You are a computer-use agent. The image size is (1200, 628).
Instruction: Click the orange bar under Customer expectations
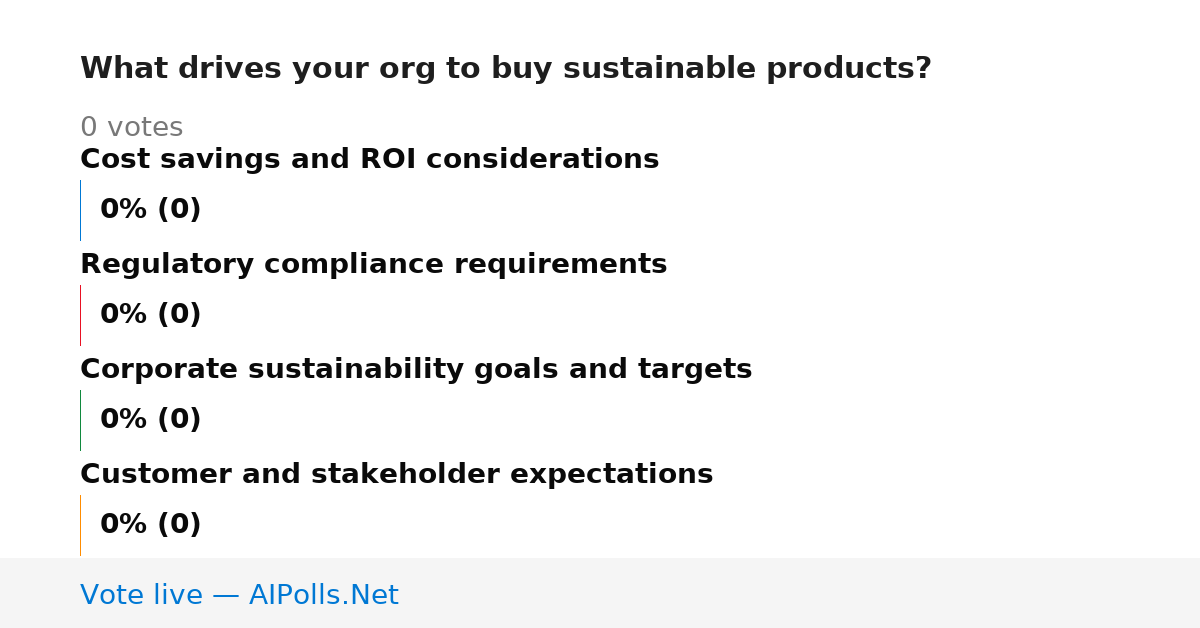[80, 525]
